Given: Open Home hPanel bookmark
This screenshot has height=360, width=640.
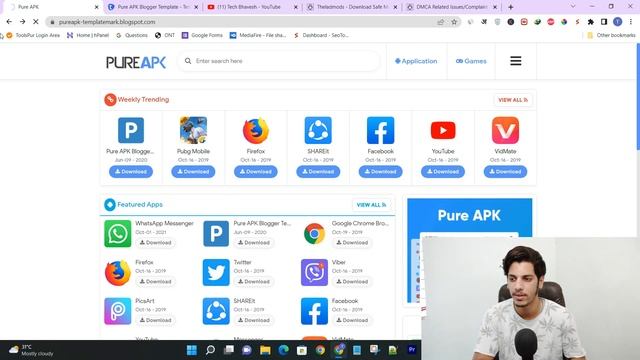Looking at the screenshot, I should click(x=88, y=36).
